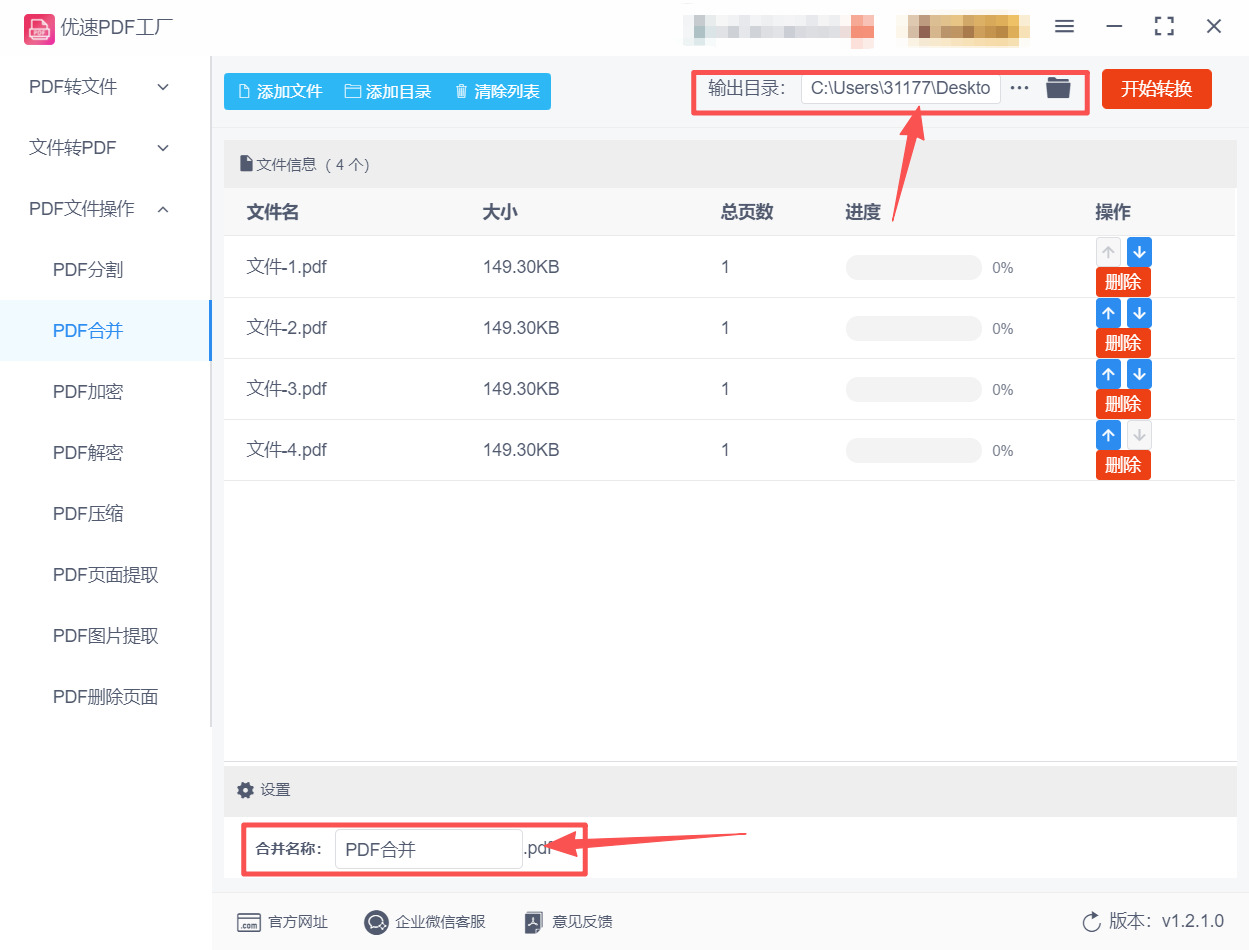Click the 总页数 column header
This screenshot has height=950, width=1249.
coord(747,212)
